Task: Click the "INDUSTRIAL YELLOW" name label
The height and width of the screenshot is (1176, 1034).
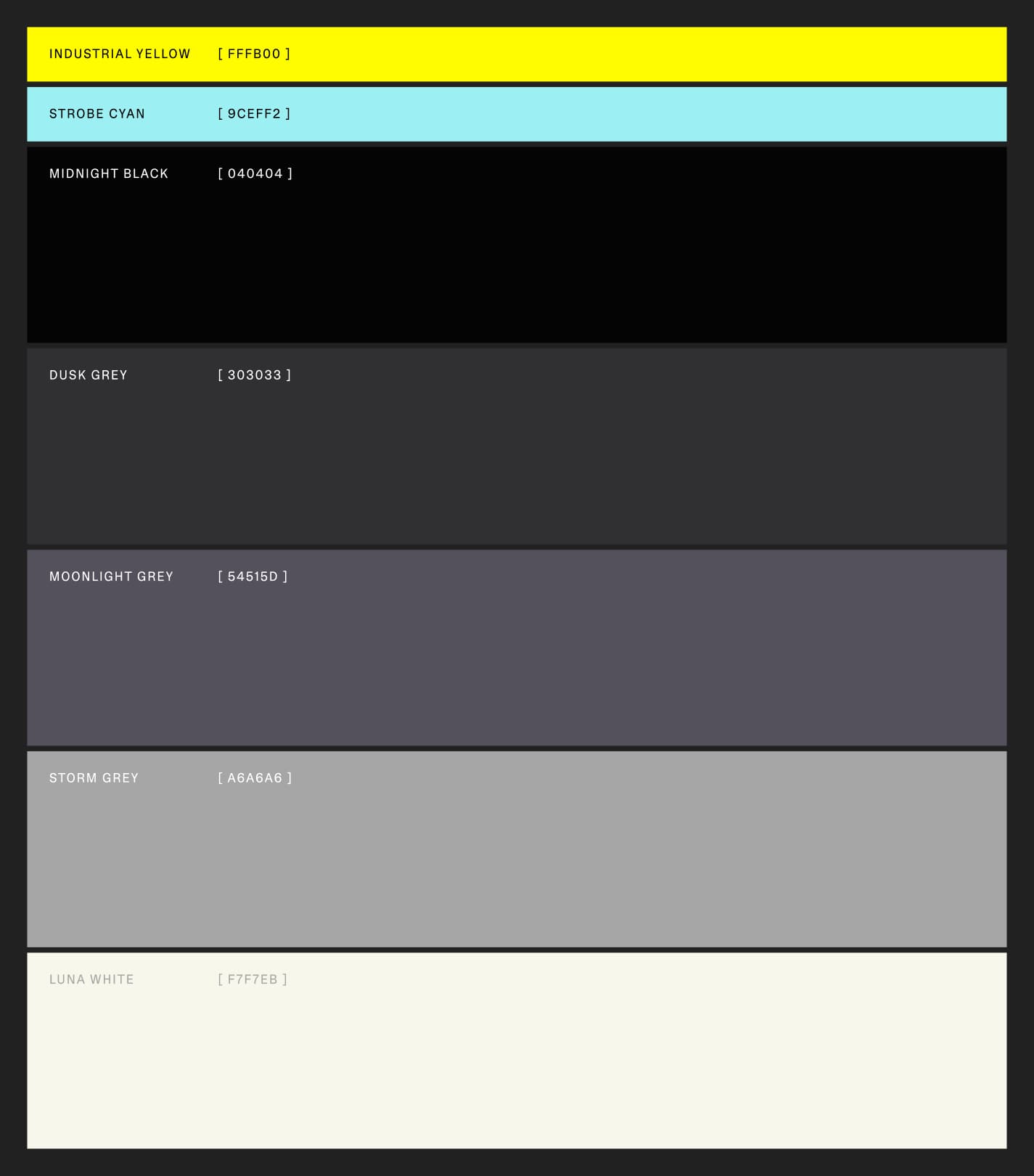Action: click(x=120, y=54)
